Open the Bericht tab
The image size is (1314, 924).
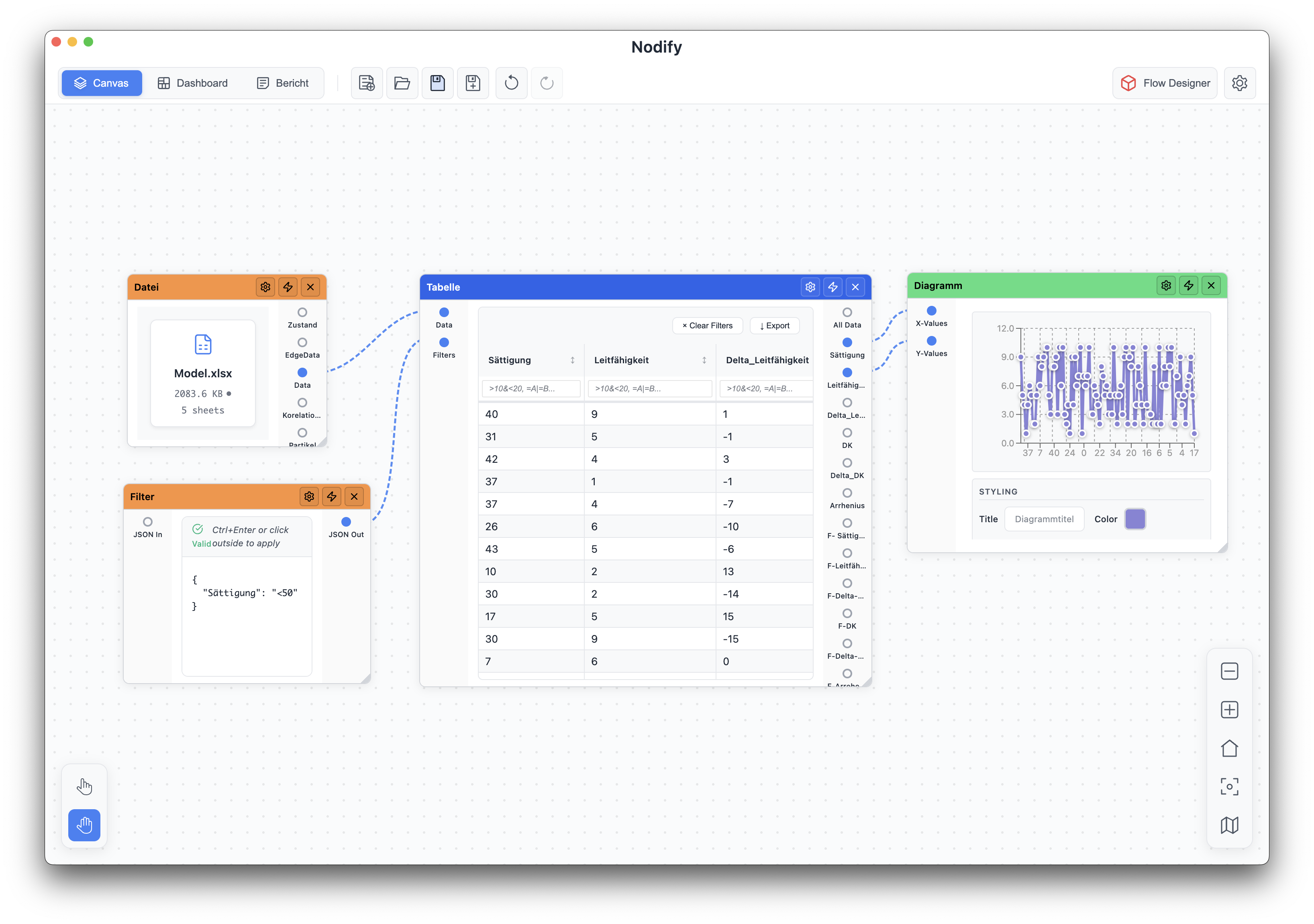pos(283,83)
